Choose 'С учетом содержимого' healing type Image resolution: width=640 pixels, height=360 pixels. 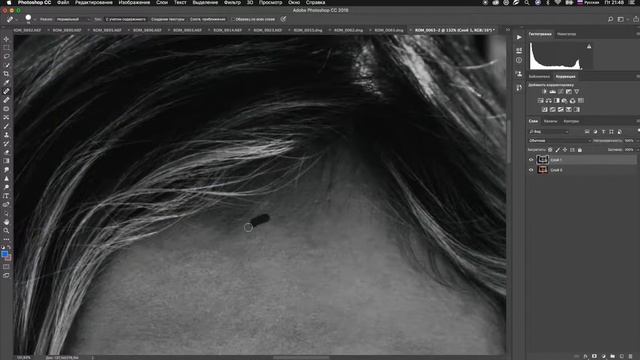(x=125, y=19)
